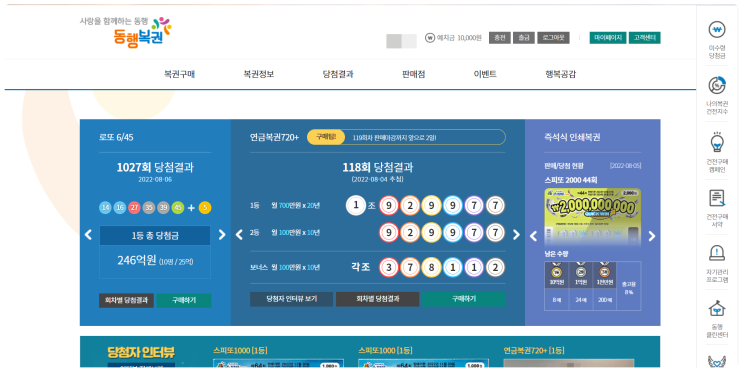The width and height of the screenshot is (743, 372).
Task: Click the white group ball 1 in 1등 row
Action: click(x=356, y=205)
